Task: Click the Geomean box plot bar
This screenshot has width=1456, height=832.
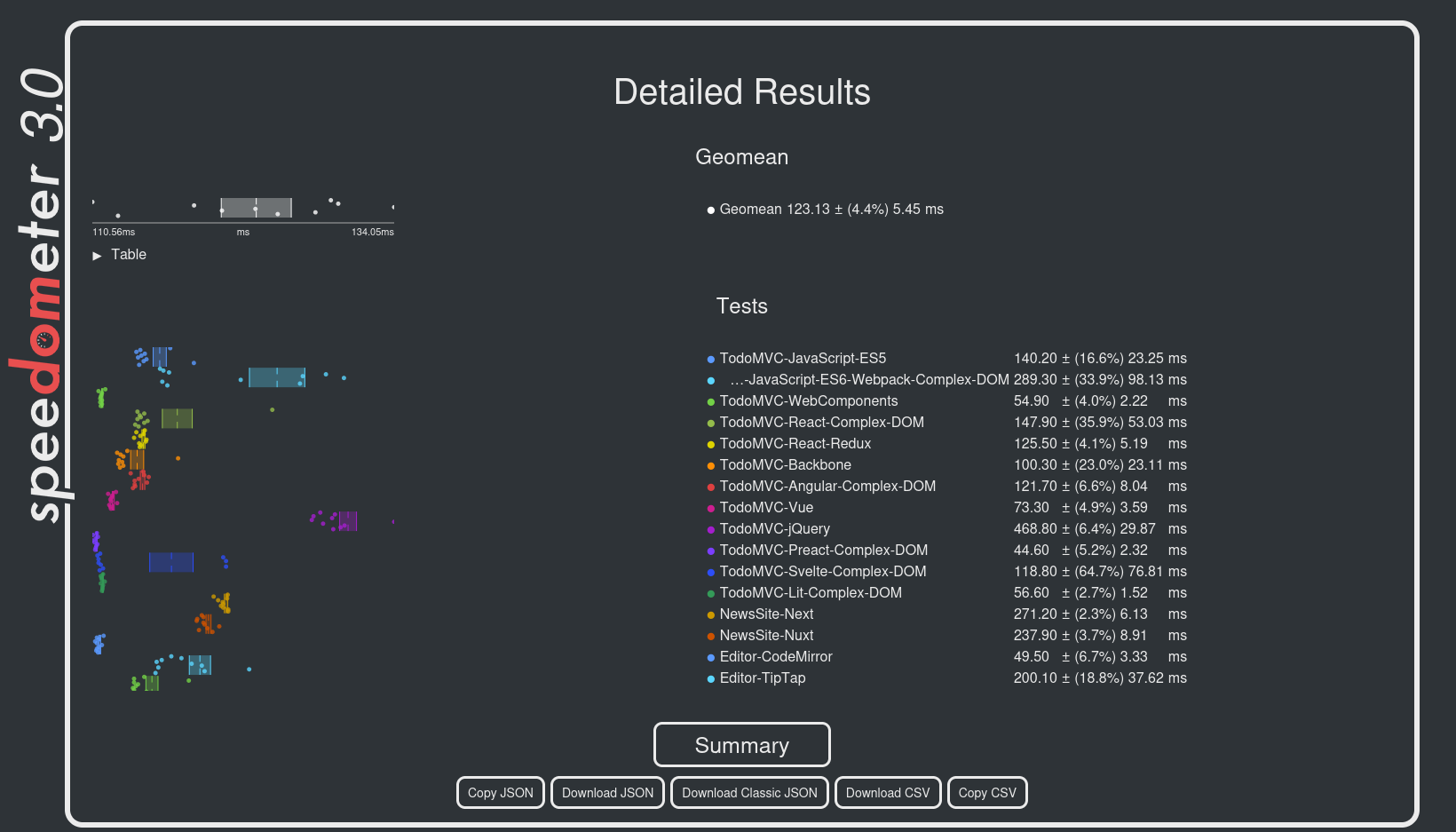Action: pyautogui.click(x=256, y=208)
